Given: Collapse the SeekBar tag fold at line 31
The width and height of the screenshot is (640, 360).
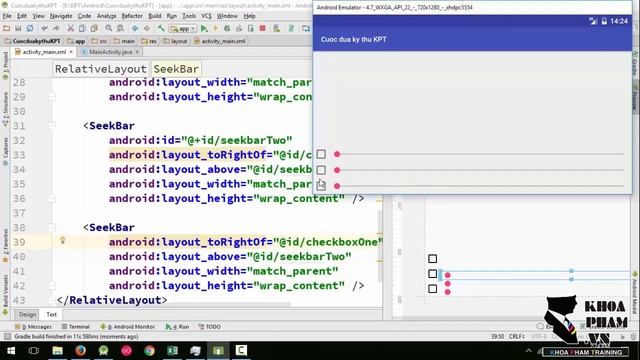Looking at the screenshot, I should pyautogui.click(x=52, y=126).
